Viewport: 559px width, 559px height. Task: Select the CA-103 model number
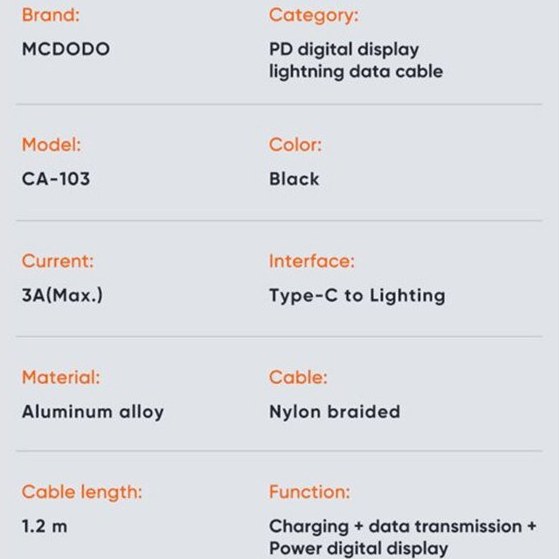pyautogui.click(x=56, y=179)
